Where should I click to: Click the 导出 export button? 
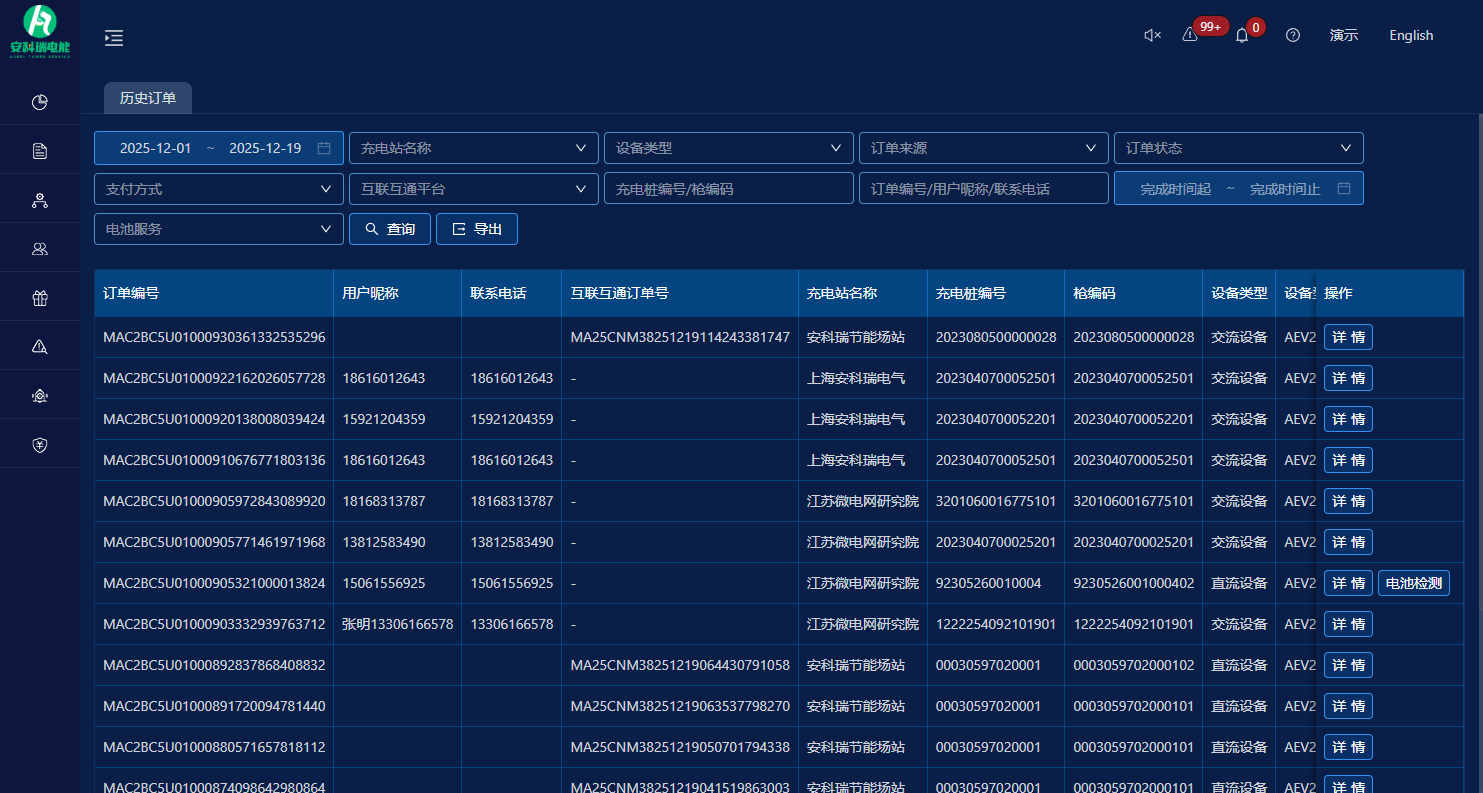pyautogui.click(x=477, y=229)
